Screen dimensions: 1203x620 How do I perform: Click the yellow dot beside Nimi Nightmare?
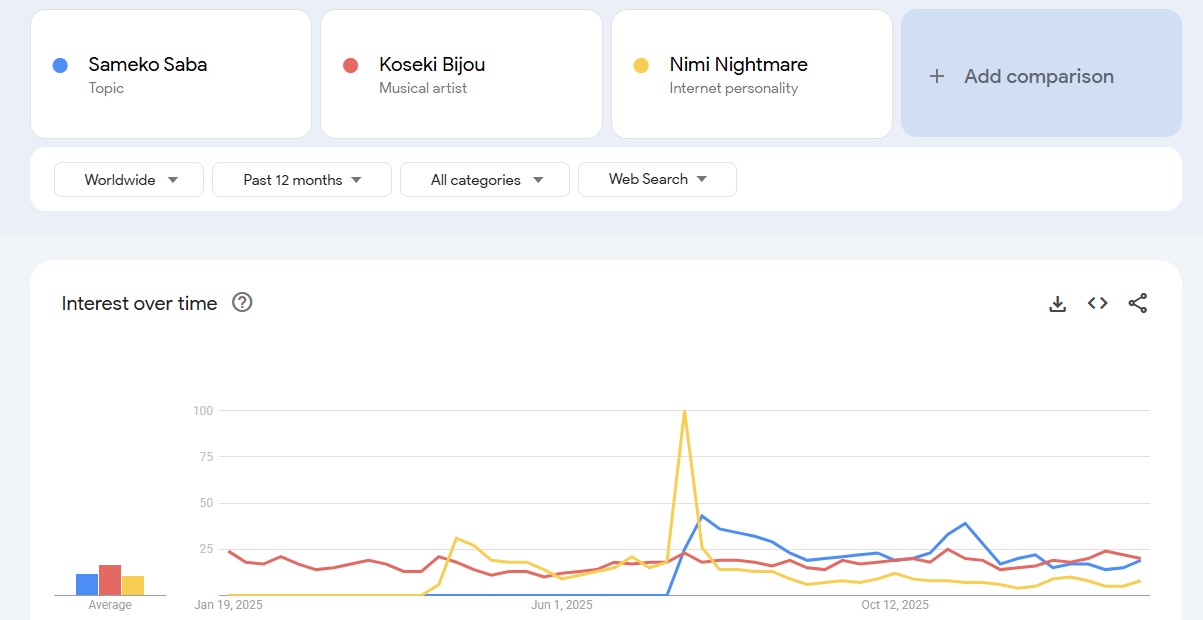641,66
